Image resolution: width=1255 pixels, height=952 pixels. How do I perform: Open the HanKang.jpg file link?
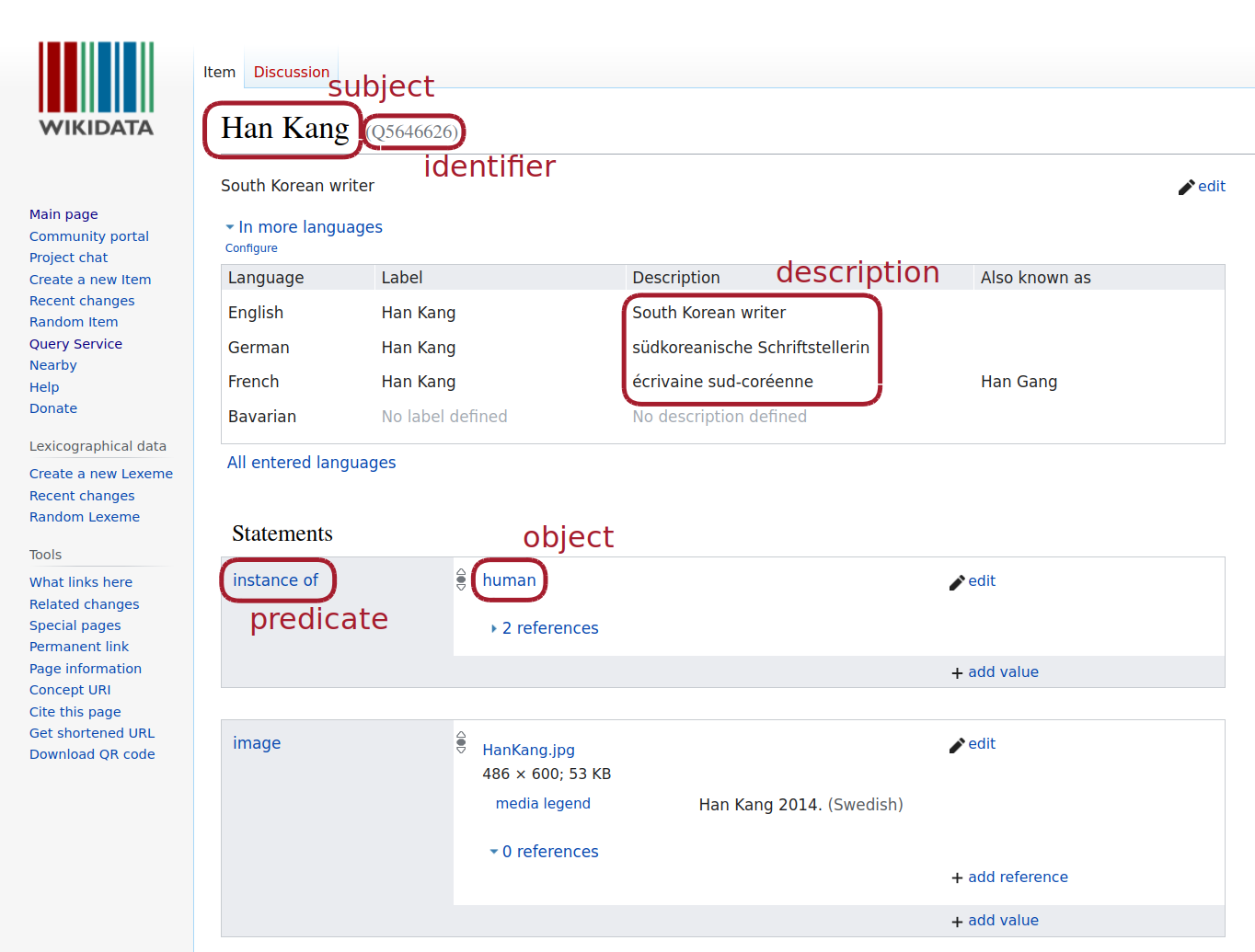pyautogui.click(x=528, y=750)
